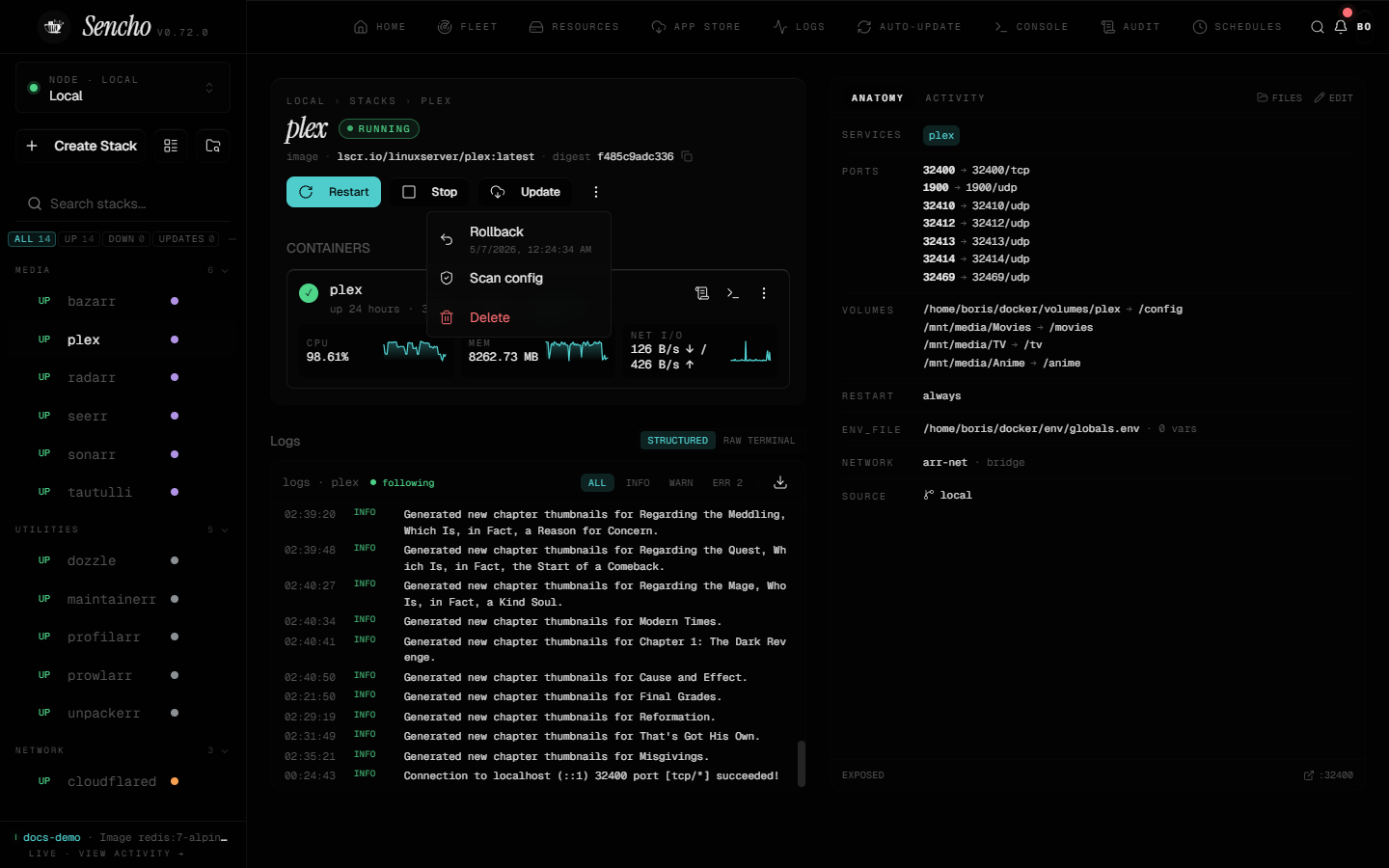Click the logs scrollbar thumb
The image size is (1389, 868).
pos(802,764)
